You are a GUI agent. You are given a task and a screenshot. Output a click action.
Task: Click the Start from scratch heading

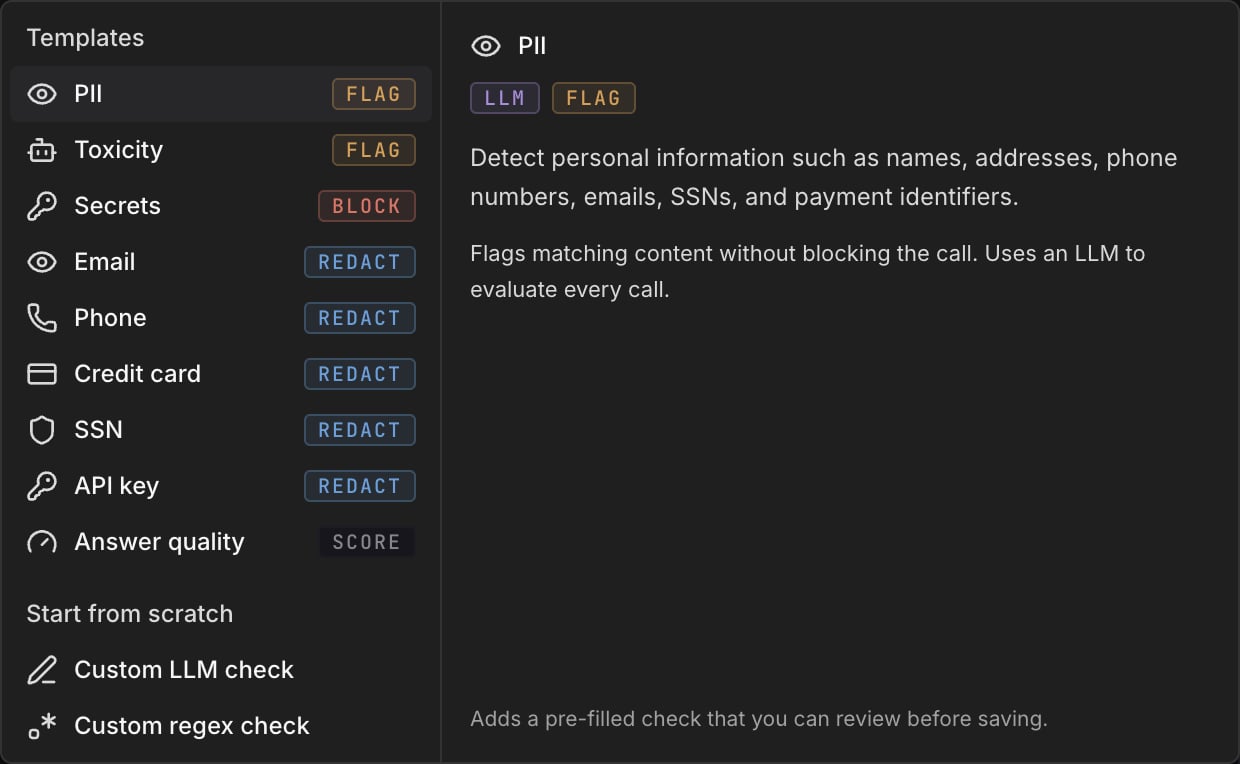[x=130, y=614]
